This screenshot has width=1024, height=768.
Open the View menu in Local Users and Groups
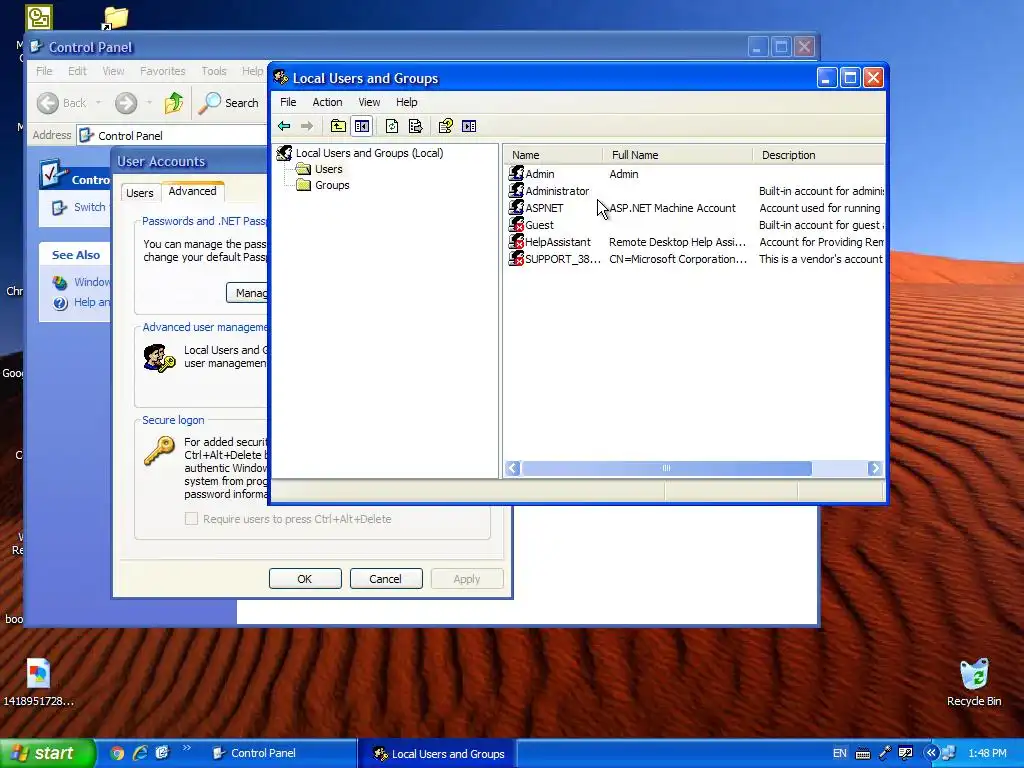[x=369, y=102]
